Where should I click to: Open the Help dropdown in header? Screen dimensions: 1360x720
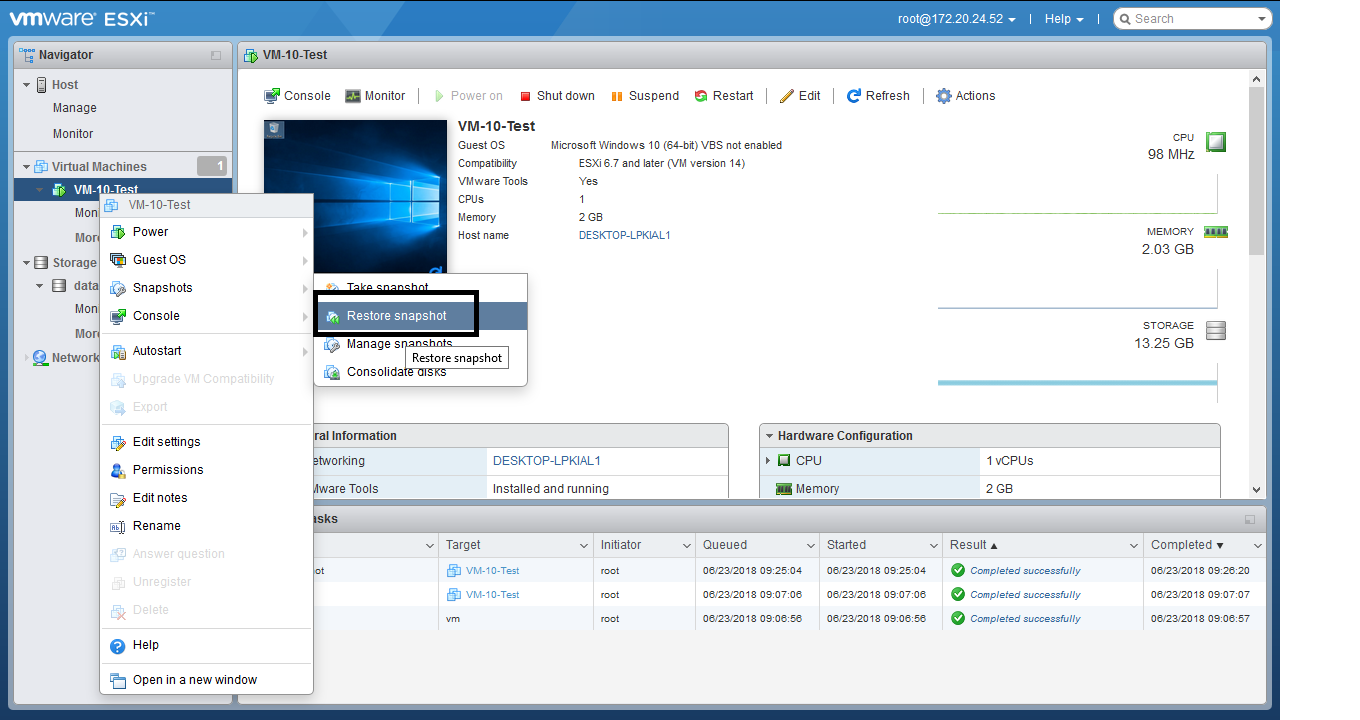click(x=1063, y=19)
